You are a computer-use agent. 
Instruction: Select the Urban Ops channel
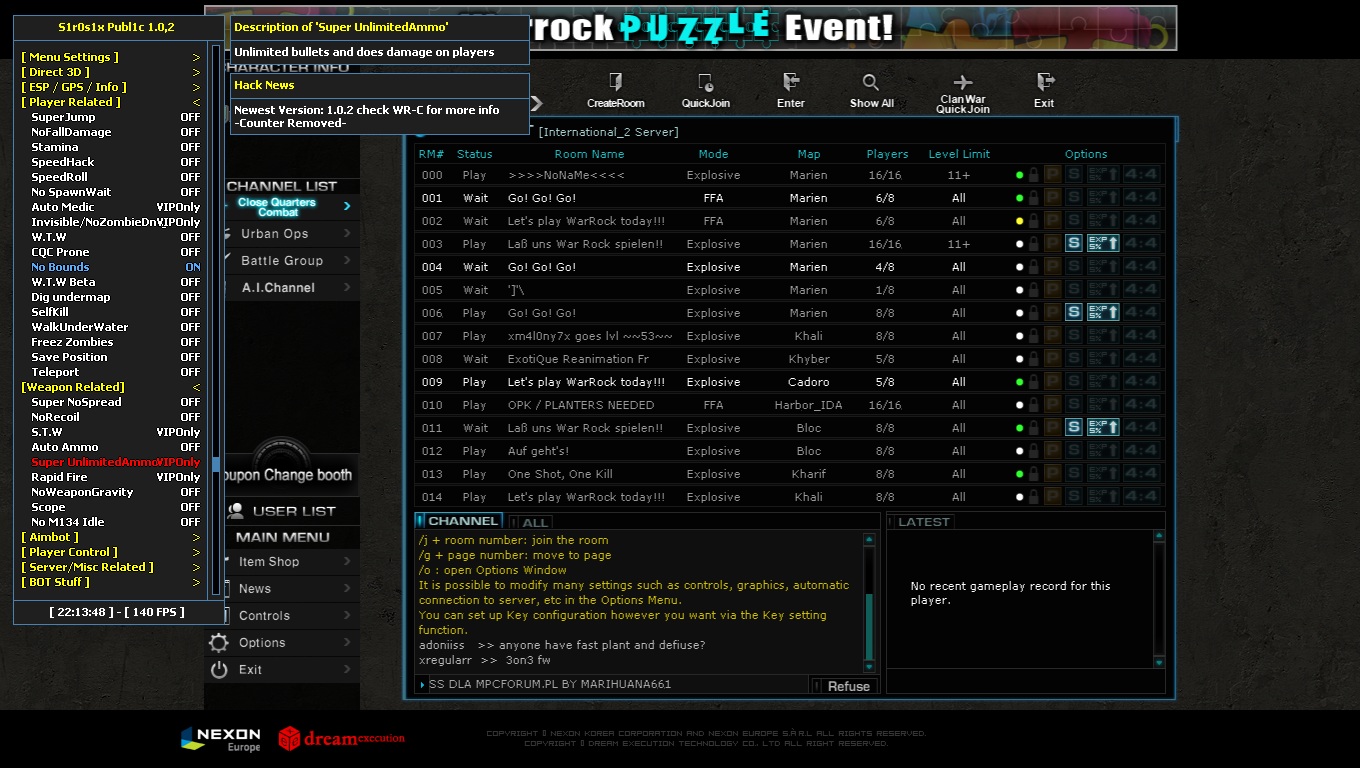(x=290, y=234)
